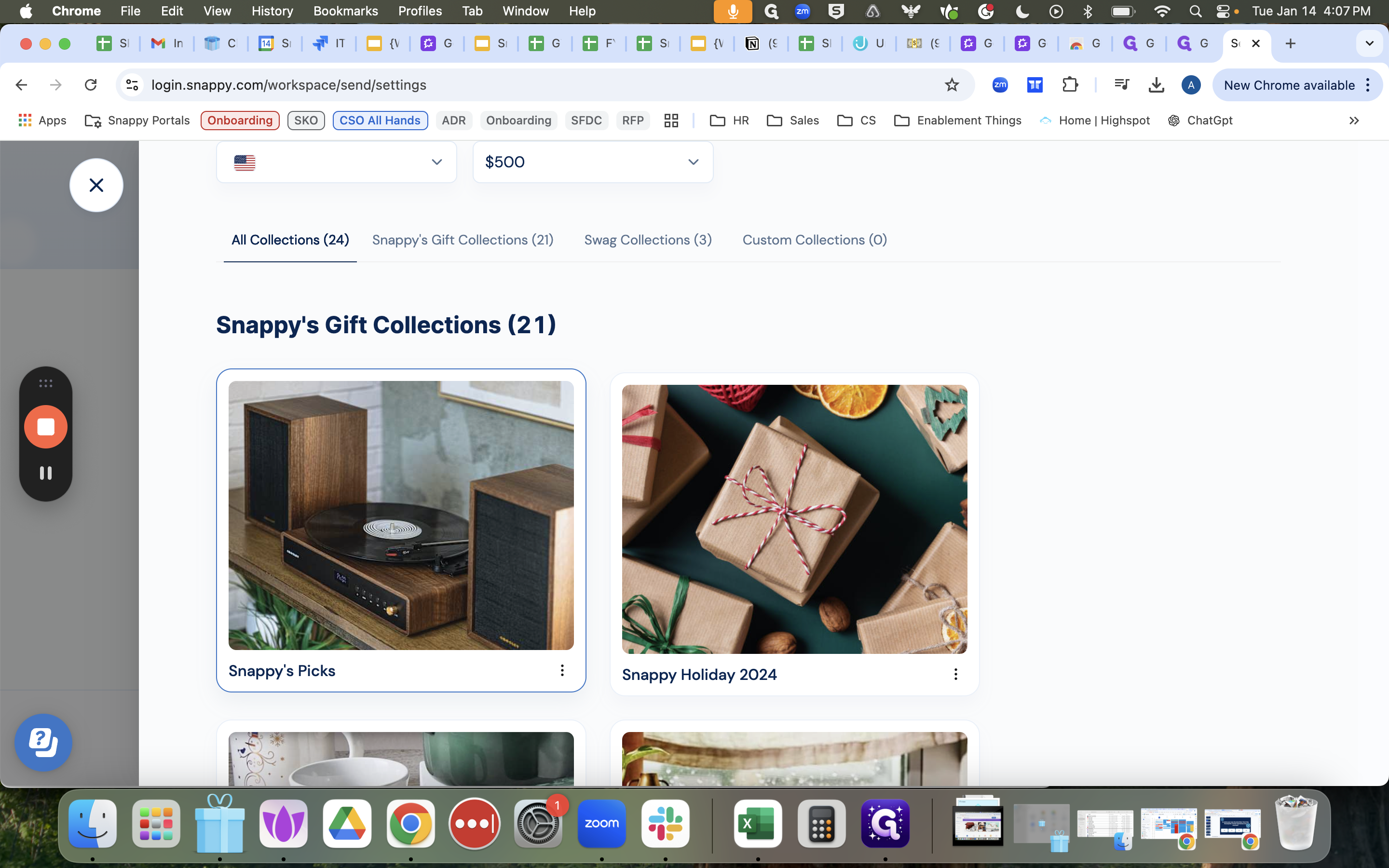
Task: Go forward in browser history
Action: (x=55, y=85)
